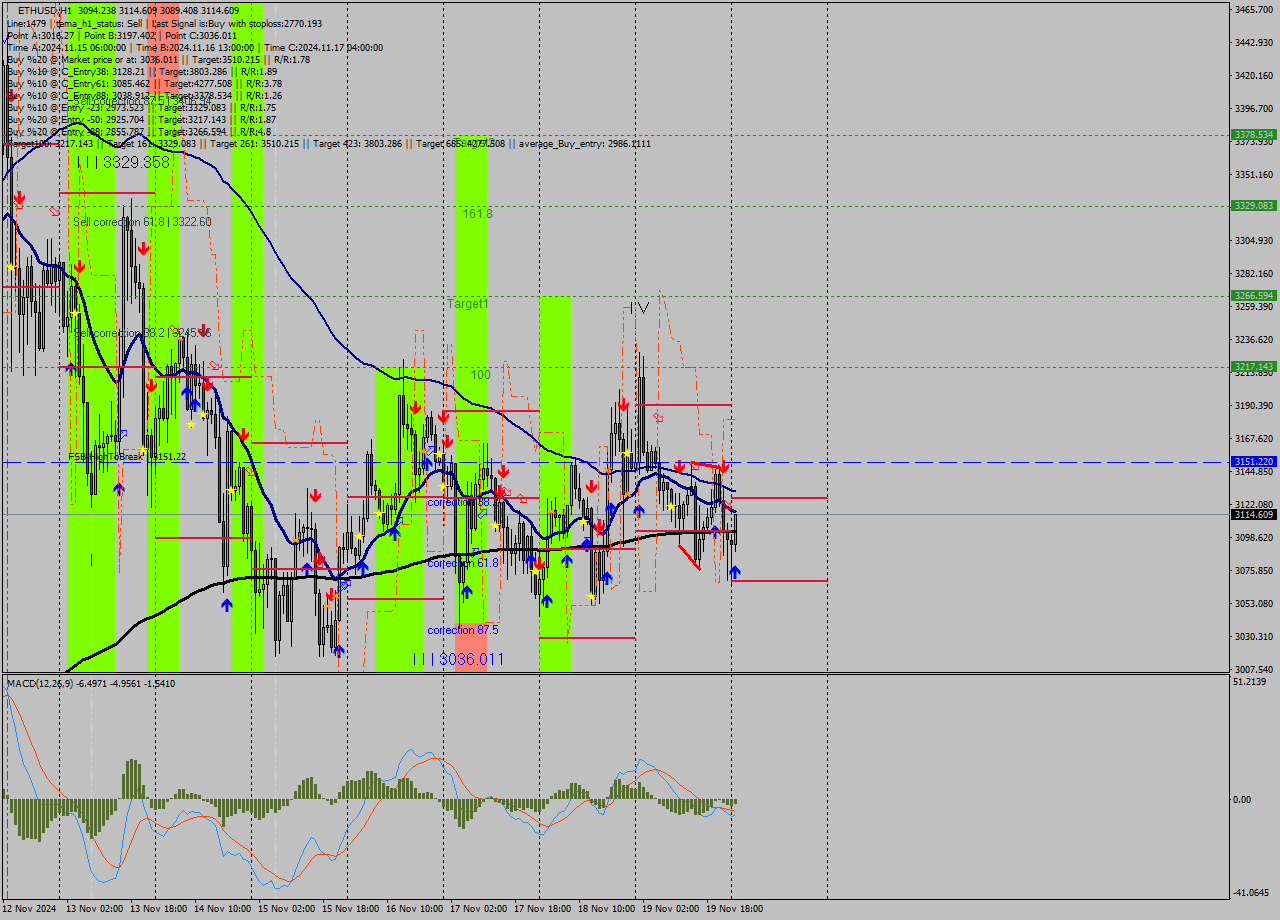
Task: Click the 'Buy %20 @ Market price' line
Action: (158, 59)
